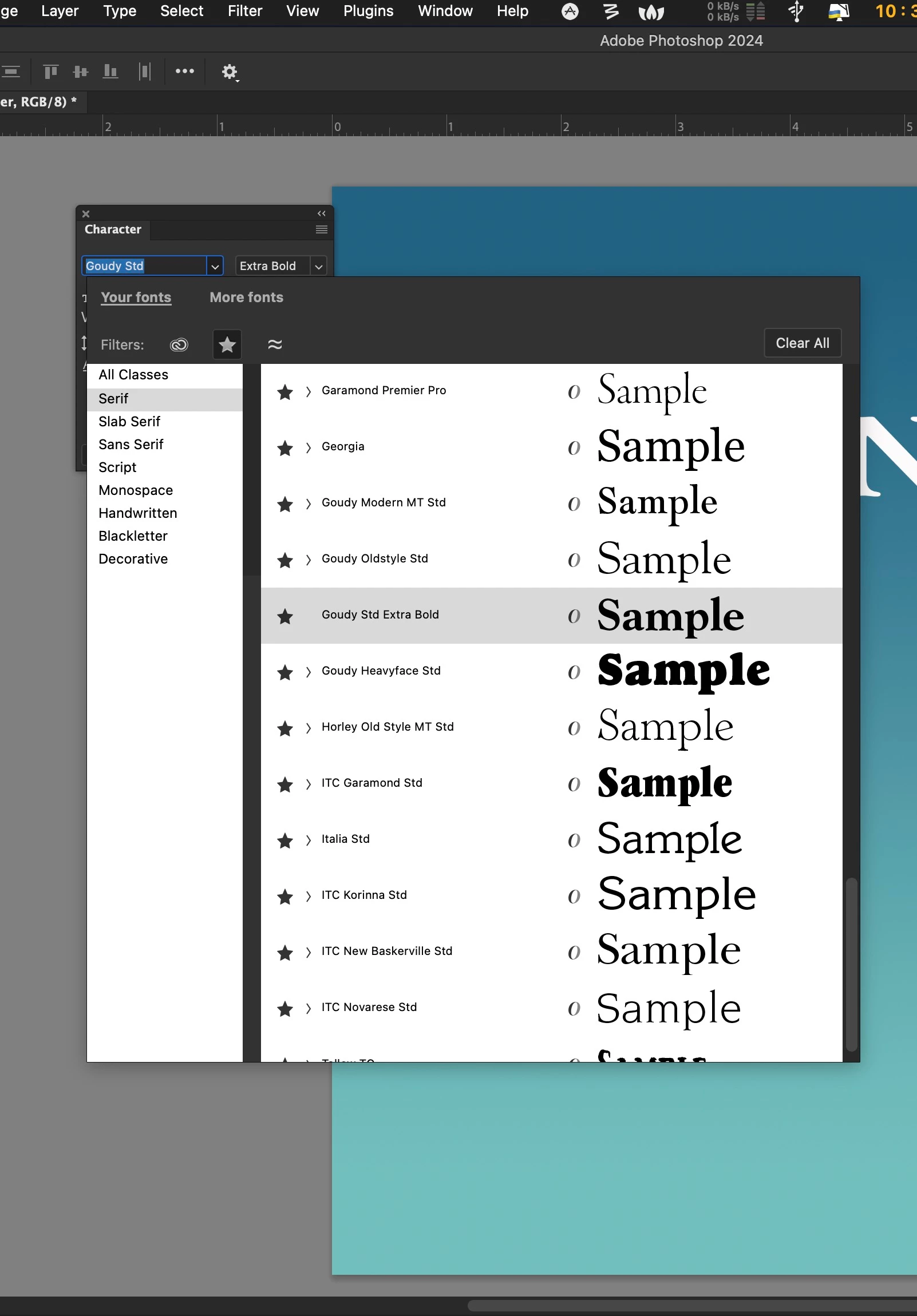Expand Garamond Premier Pro font family

point(309,391)
